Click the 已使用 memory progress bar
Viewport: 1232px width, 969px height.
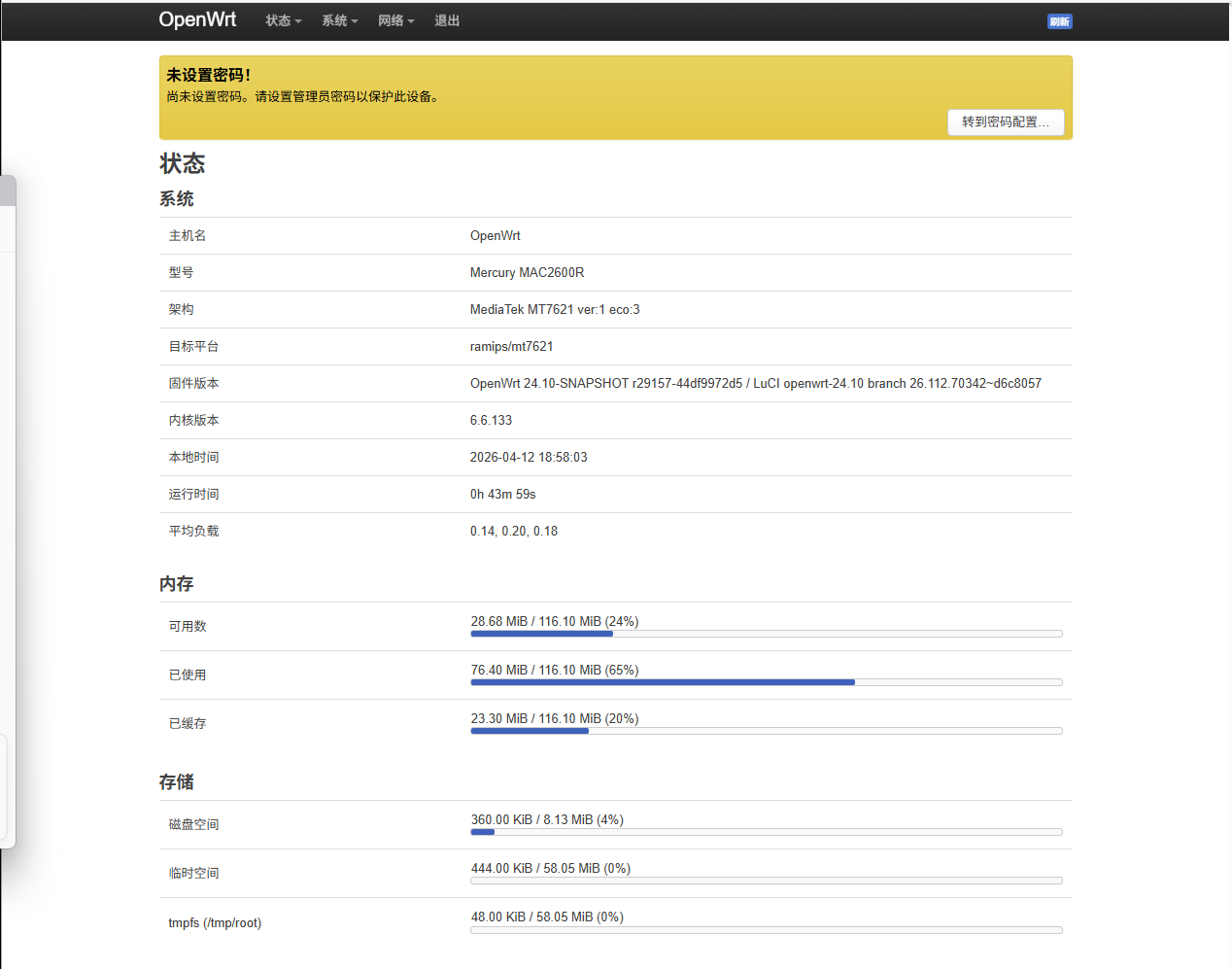coord(767,682)
